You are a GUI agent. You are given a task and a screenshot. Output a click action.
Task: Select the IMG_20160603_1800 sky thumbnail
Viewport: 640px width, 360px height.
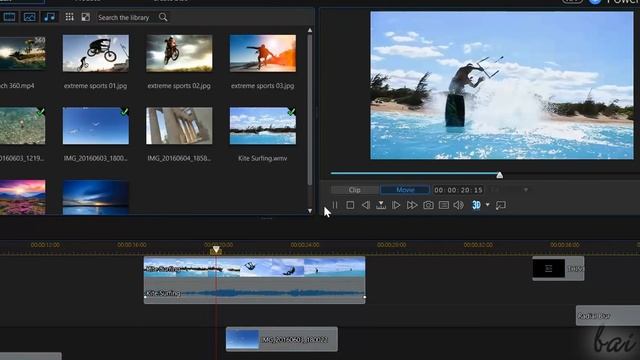[x=96, y=126]
